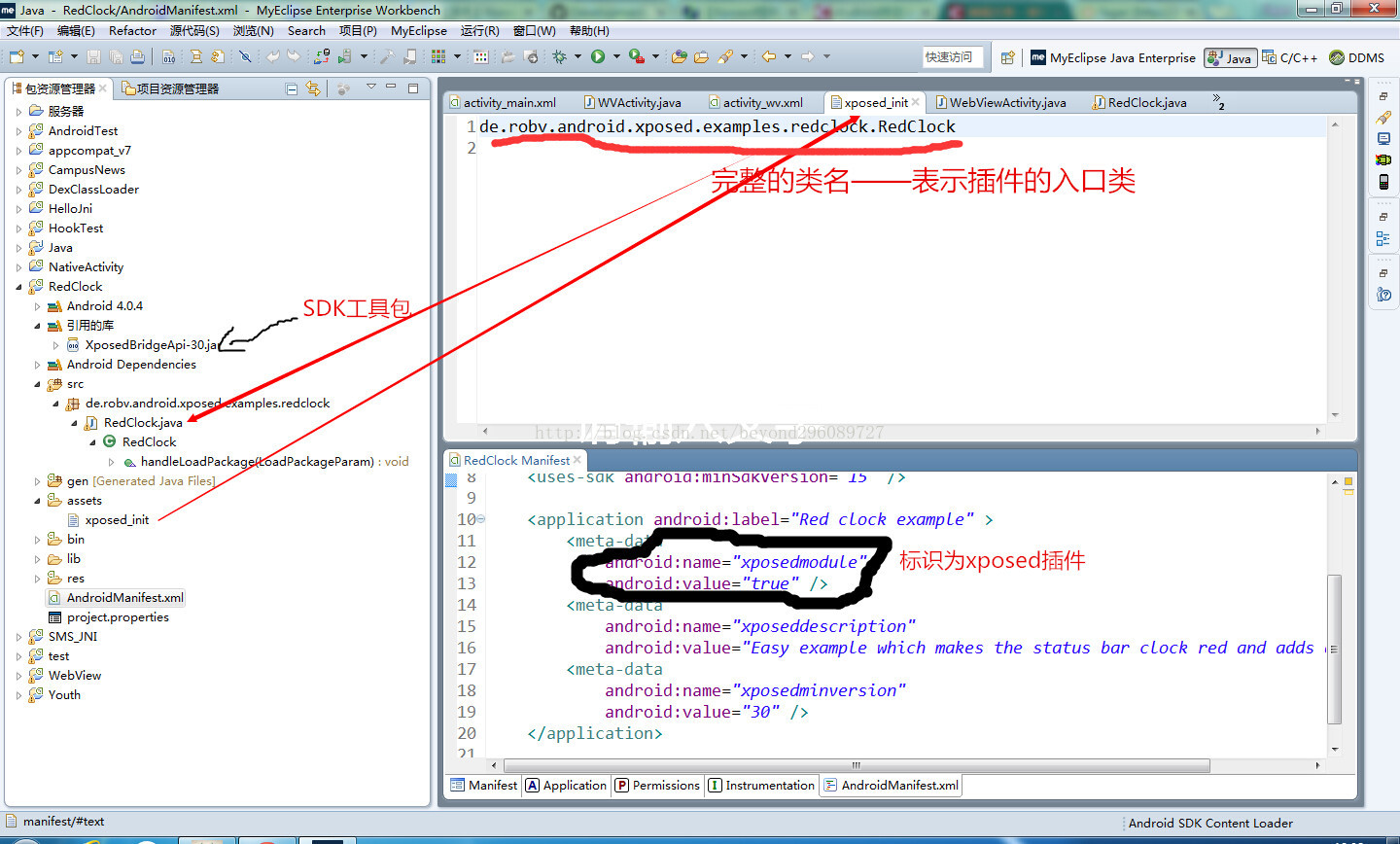This screenshot has height=844, width=1400.
Task: Toggle Link with Editor in package explorer
Action: coord(312,88)
